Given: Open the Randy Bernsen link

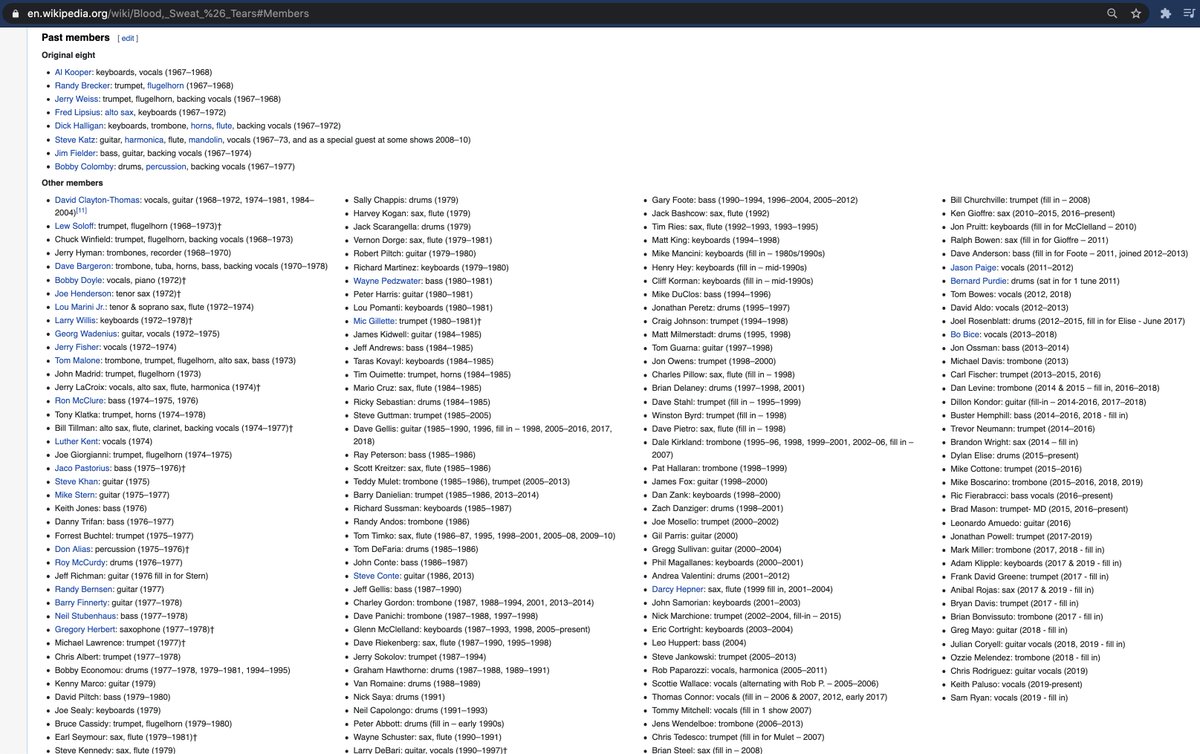Looking at the screenshot, I should point(84,589).
